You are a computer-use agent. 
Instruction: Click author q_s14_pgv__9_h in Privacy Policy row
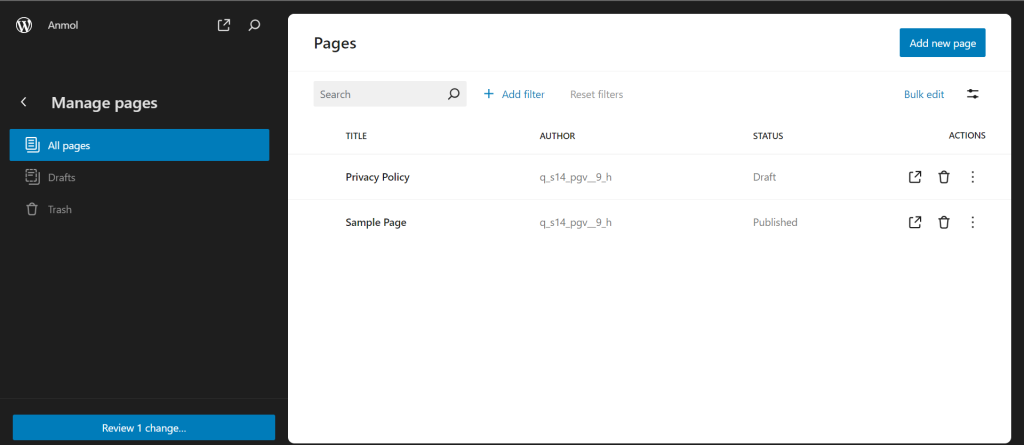[x=575, y=177]
